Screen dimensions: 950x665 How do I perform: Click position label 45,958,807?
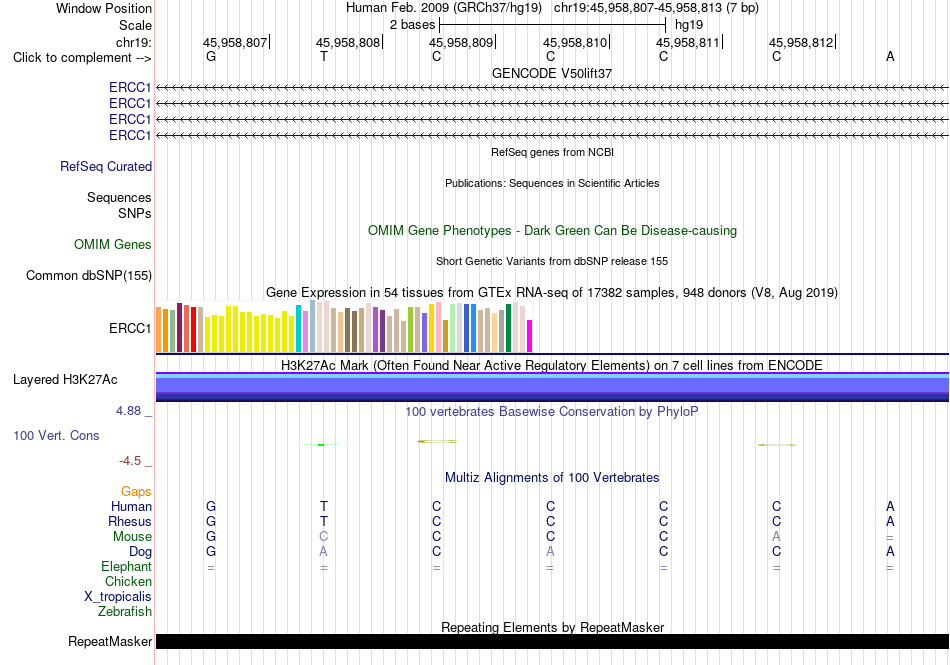pos(235,42)
